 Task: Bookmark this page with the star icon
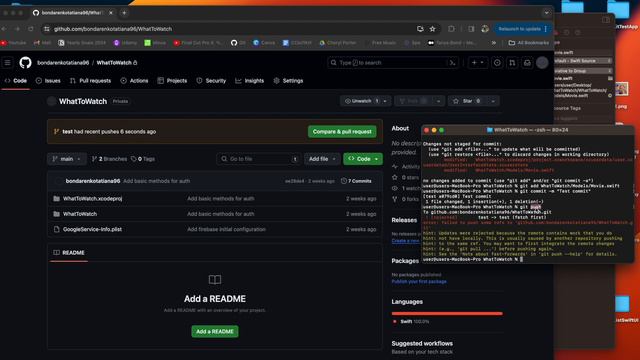pyautogui.click(x=432, y=29)
